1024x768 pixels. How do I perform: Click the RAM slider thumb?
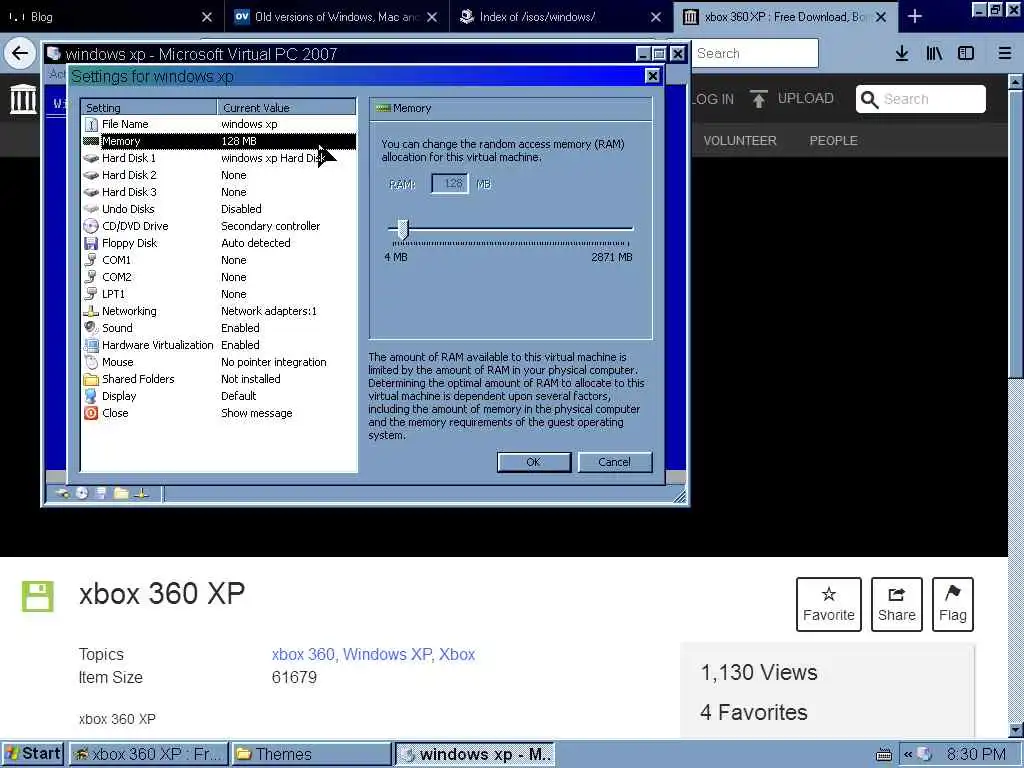pyautogui.click(x=403, y=230)
